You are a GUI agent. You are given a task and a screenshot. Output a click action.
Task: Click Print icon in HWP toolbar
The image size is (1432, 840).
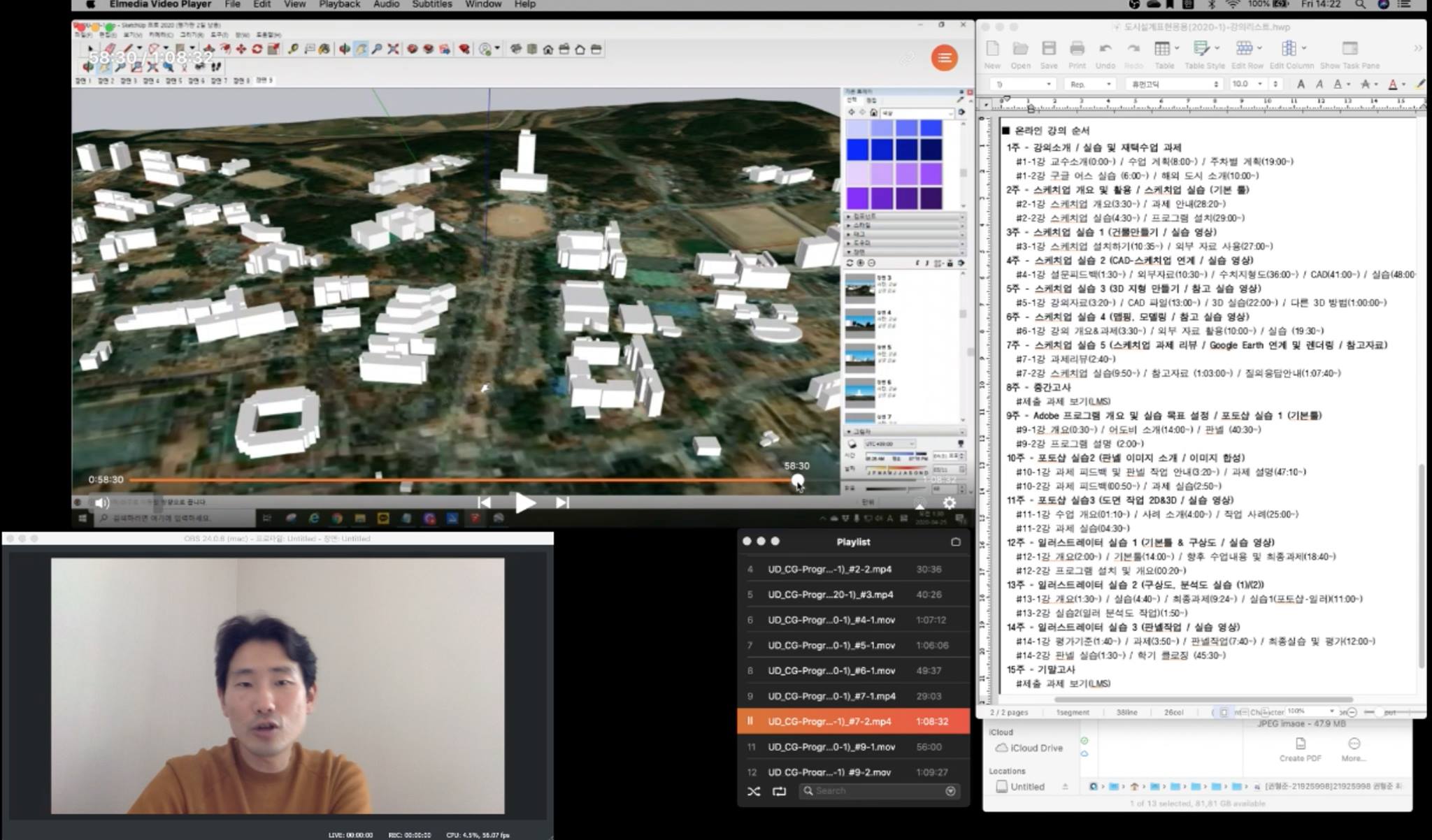(x=1077, y=49)
